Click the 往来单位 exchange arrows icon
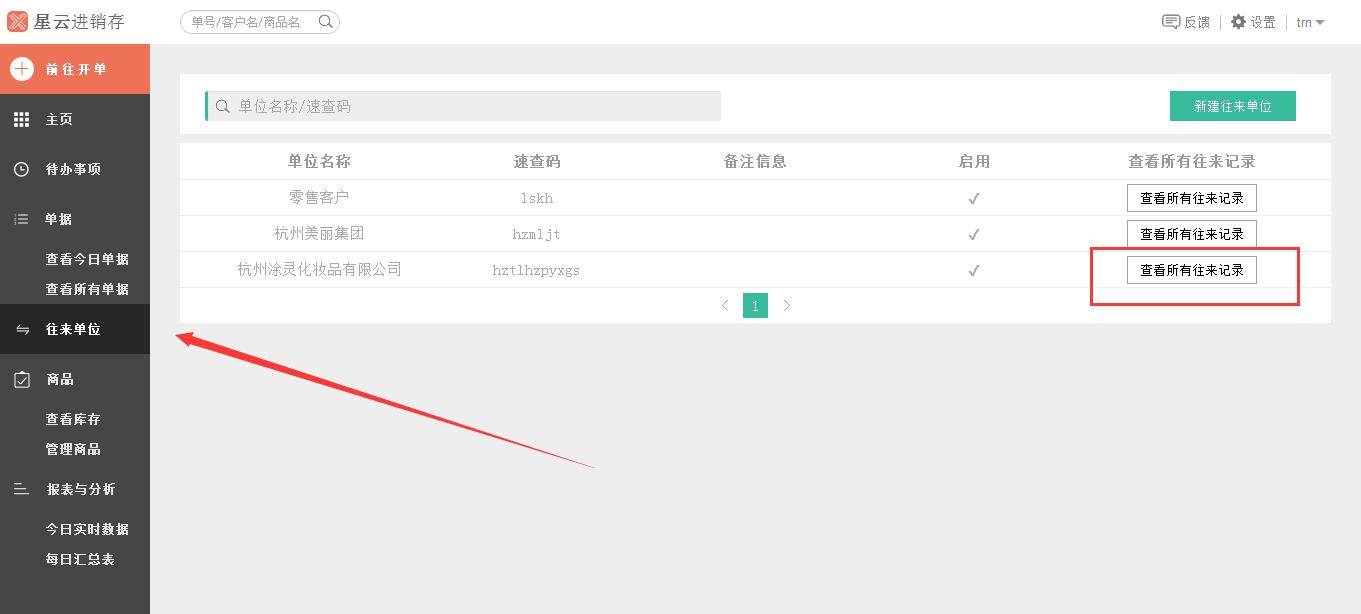The image size is (1361, 614). click(x=22, y=329)
